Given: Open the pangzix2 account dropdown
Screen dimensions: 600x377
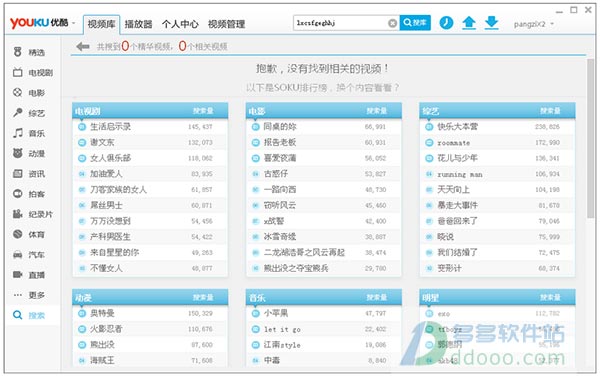Looking at the screenshot, I should pyautogui.click(x=534, y=24).
